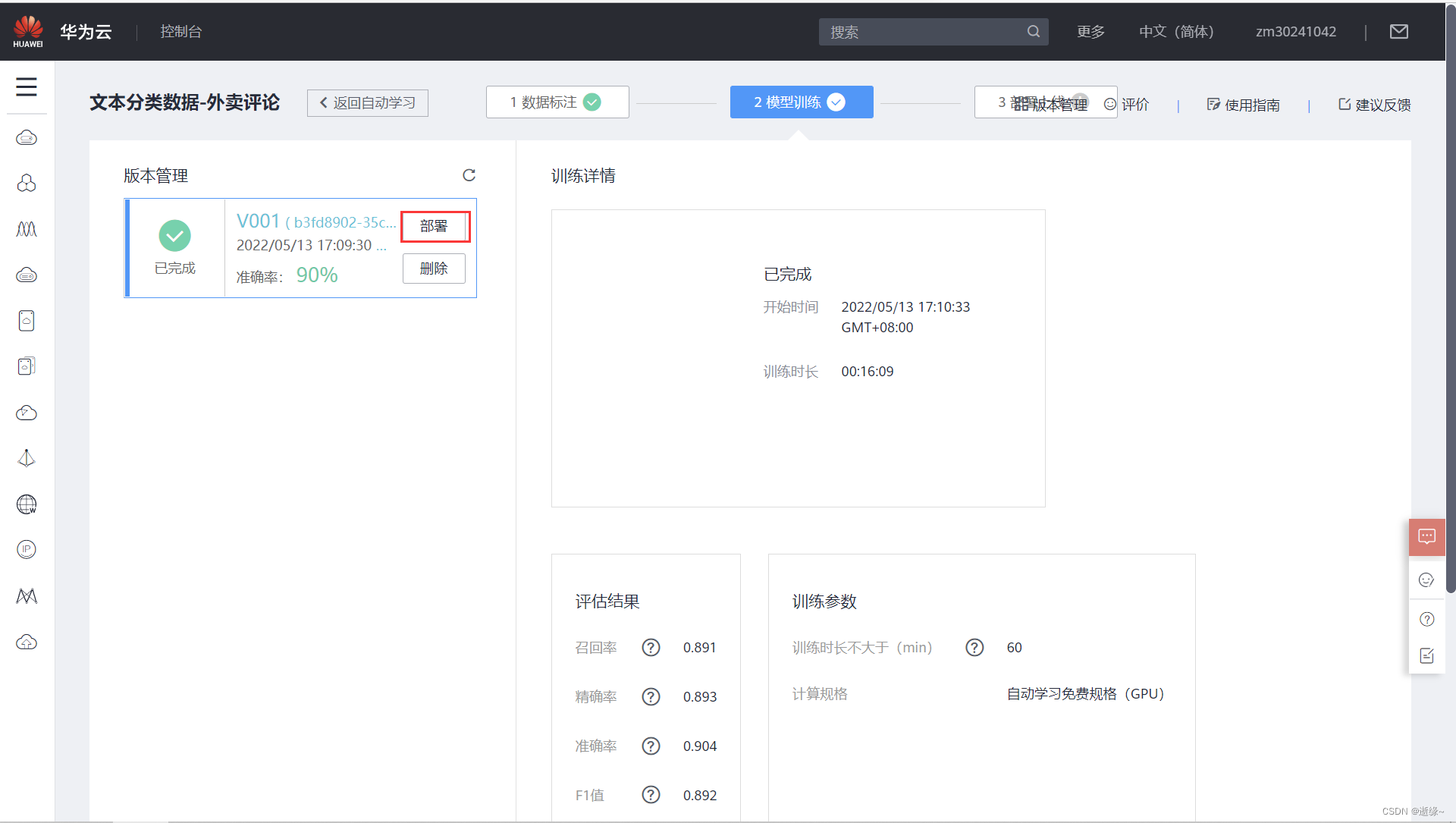Return to auto learning page
This screenshot has width=1456, height=823.
coord(368,103)
